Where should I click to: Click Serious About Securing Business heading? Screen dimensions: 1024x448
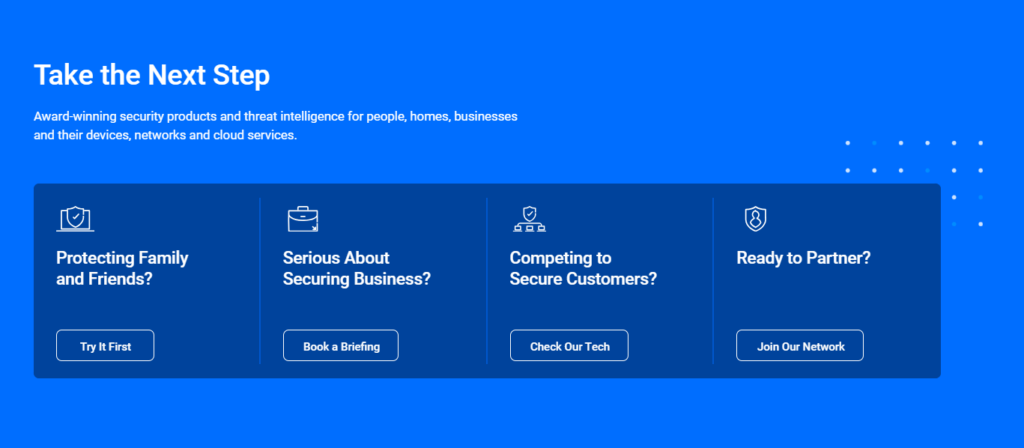pos(357,268)
